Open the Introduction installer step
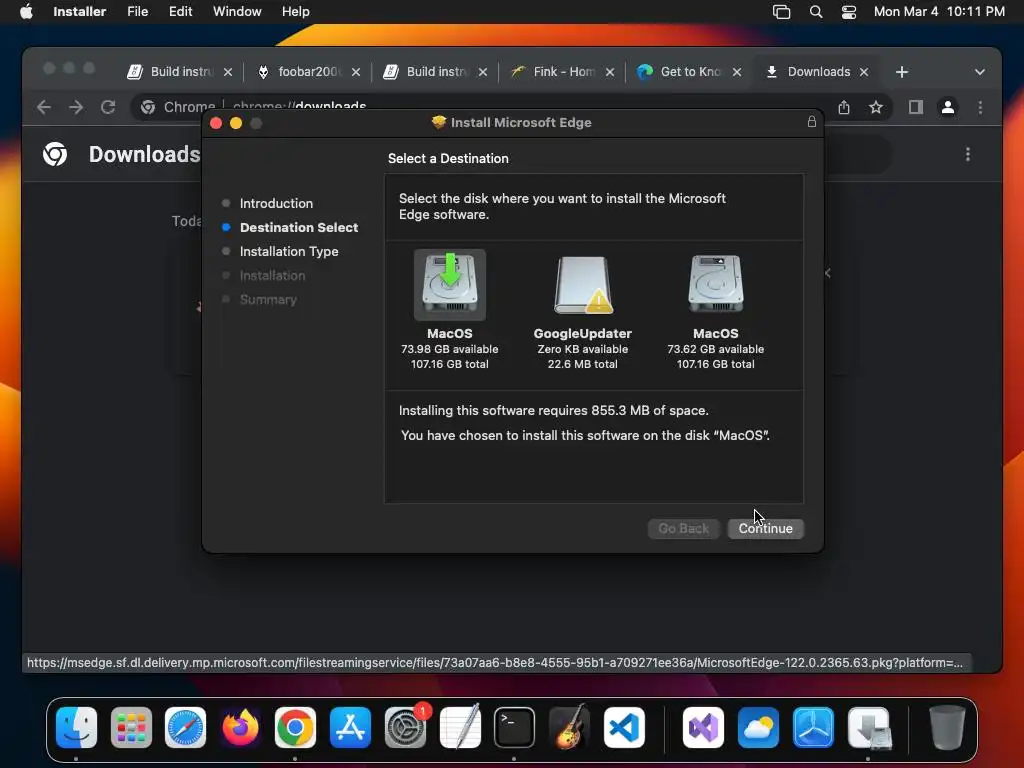The height and width of the screenshot is (768, 1024). (276, 203)
